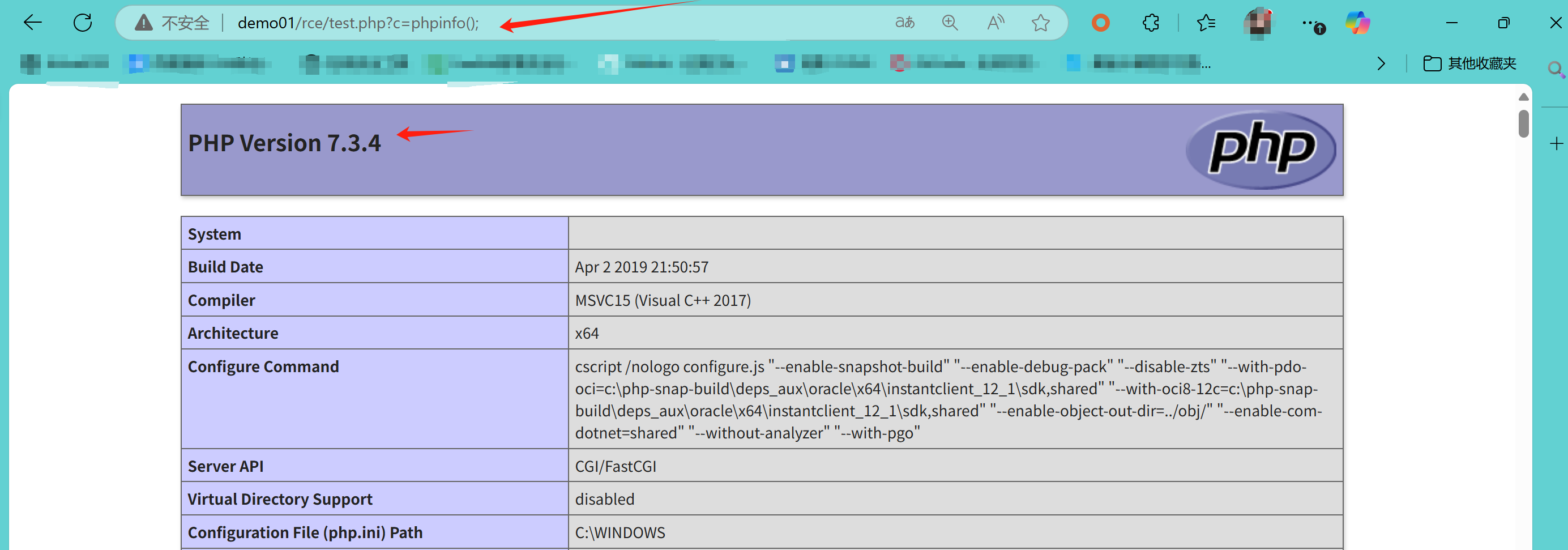Add this page to favorites with star

1040,23
